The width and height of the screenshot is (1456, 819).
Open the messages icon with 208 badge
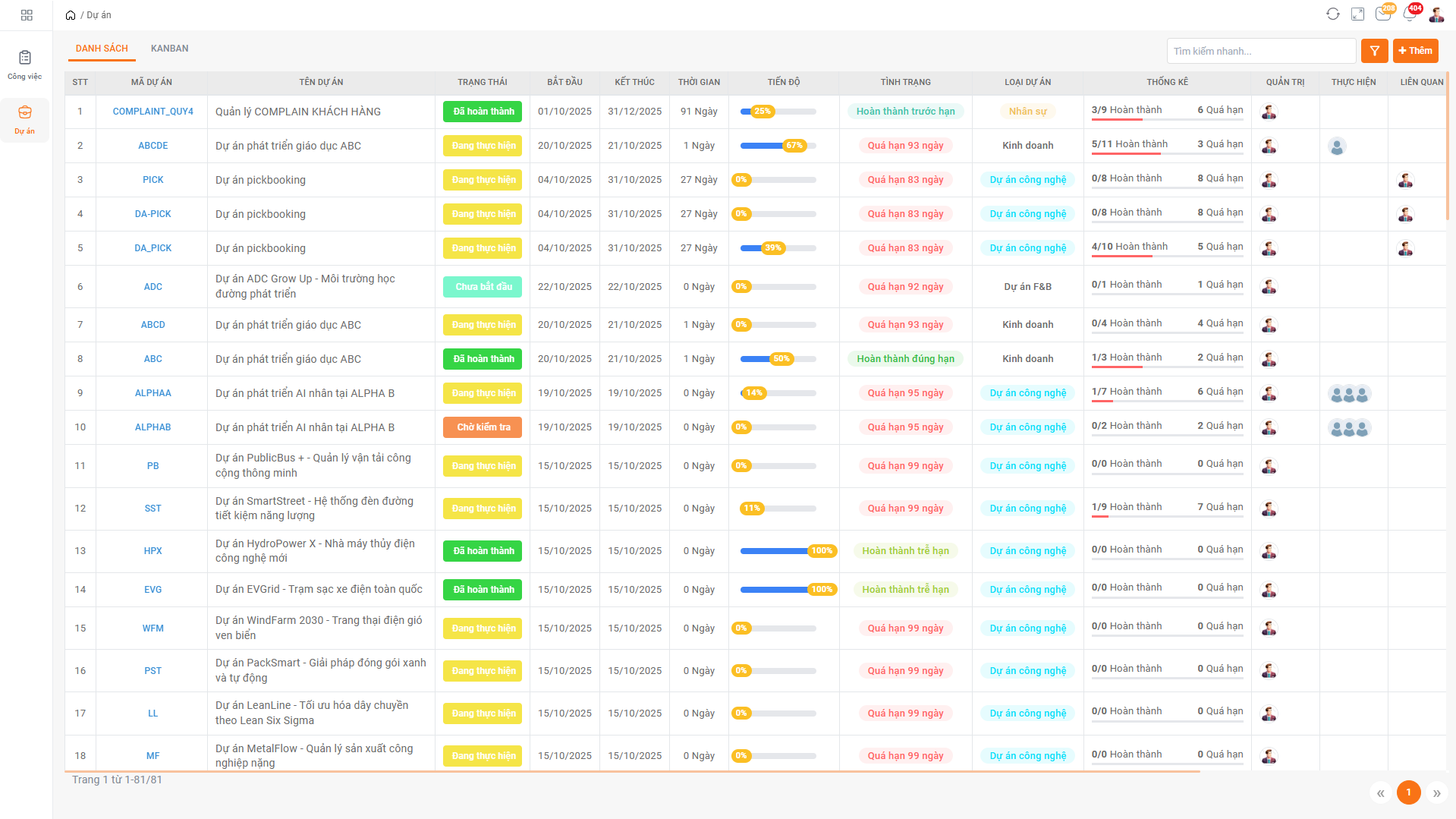click(1383, 14)
